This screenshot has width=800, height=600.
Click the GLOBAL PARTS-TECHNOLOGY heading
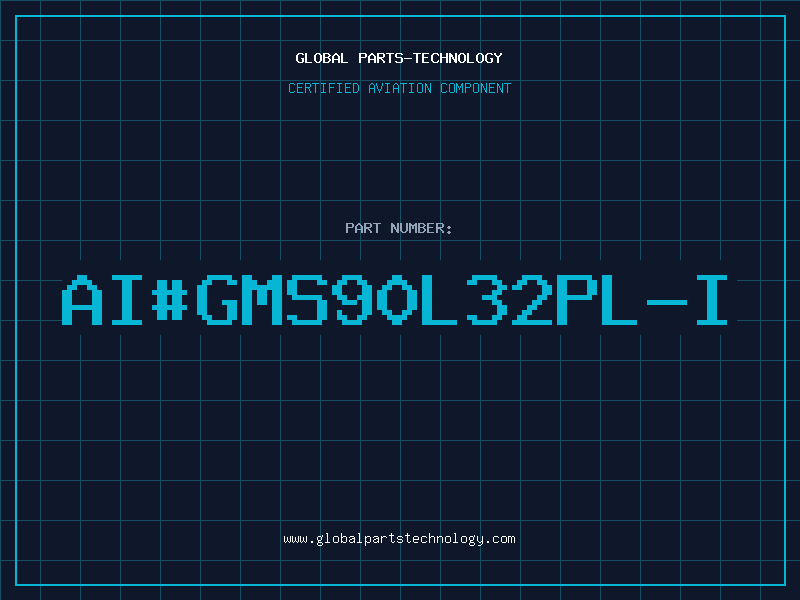[399, 58]
